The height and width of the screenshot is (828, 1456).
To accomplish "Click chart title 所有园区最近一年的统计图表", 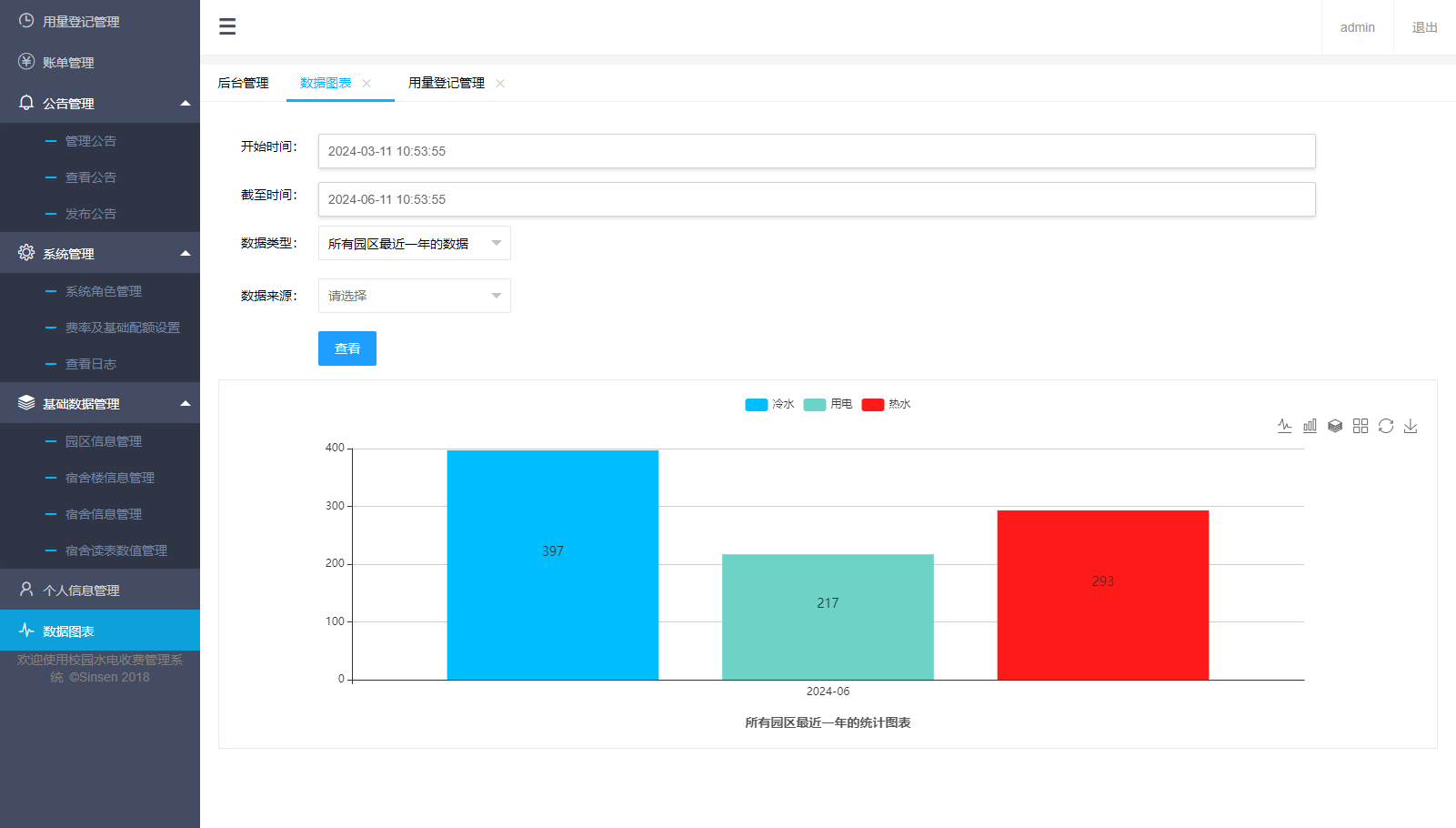I will tap(828, 722).
